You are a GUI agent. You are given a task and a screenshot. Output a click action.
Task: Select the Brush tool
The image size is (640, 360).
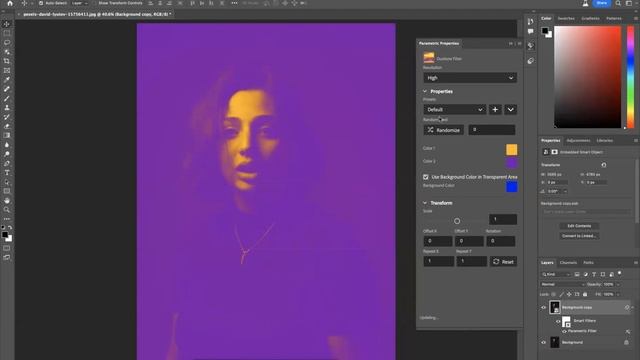[x=7, y=98]
